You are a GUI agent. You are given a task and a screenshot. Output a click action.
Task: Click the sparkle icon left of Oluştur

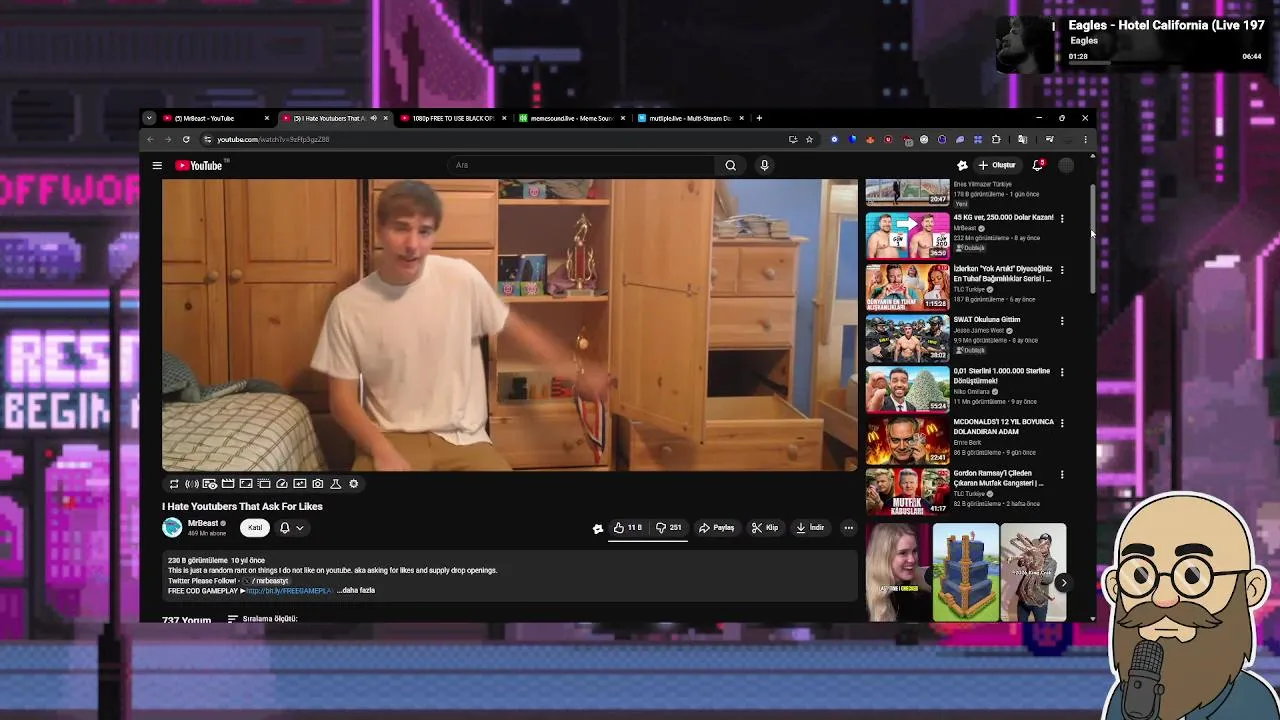tap(962, 165)
